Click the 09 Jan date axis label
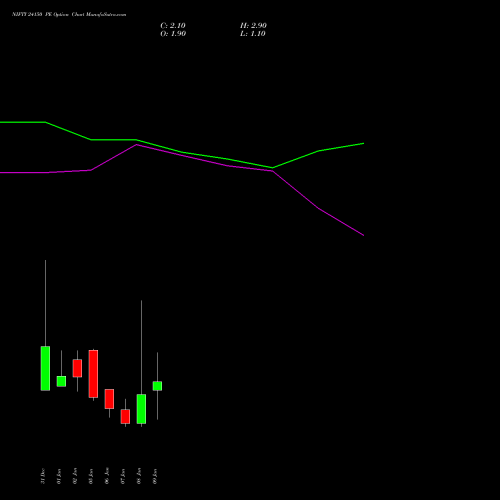This screenshot has width=500, height=500. 155,476
